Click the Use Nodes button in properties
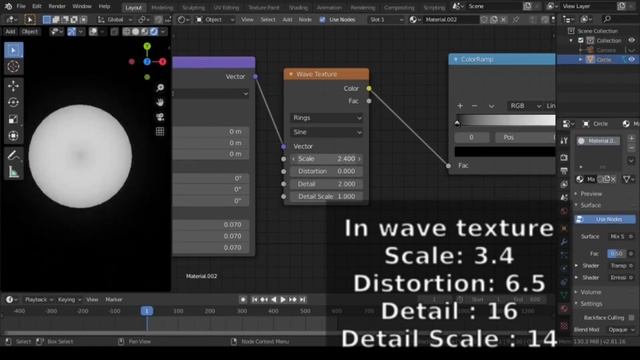 click(x=605, y=219)
